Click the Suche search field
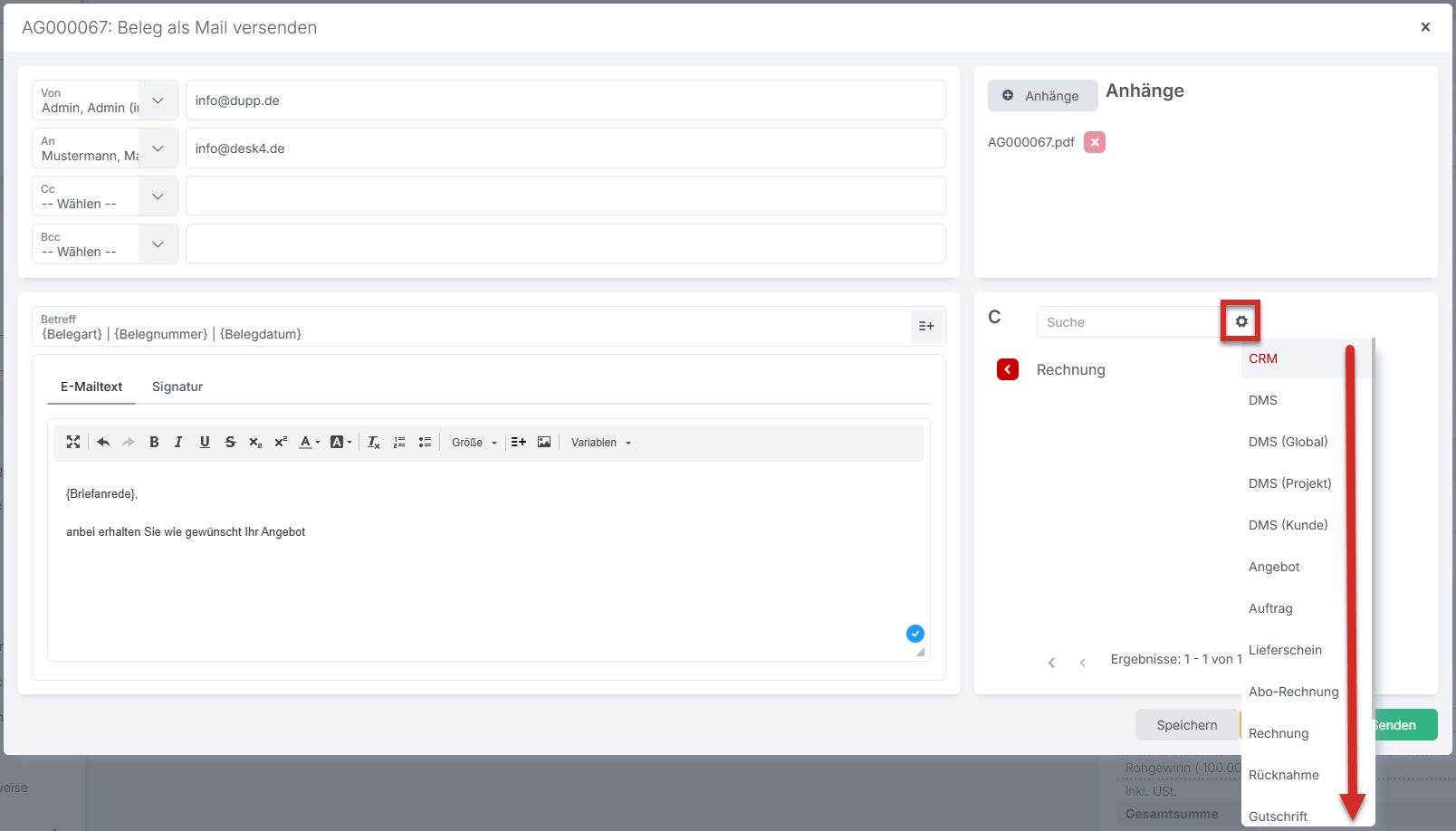Image resolution: width=1456 pixels, height=831 pixels. click(1127, 322)
